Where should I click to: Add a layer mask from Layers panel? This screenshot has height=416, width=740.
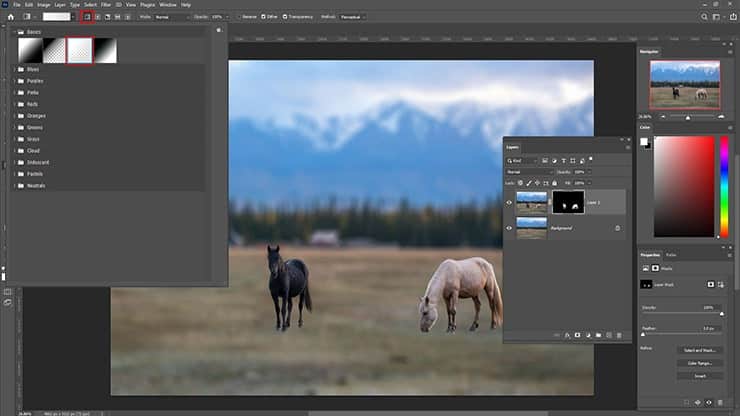click(577, 335)
